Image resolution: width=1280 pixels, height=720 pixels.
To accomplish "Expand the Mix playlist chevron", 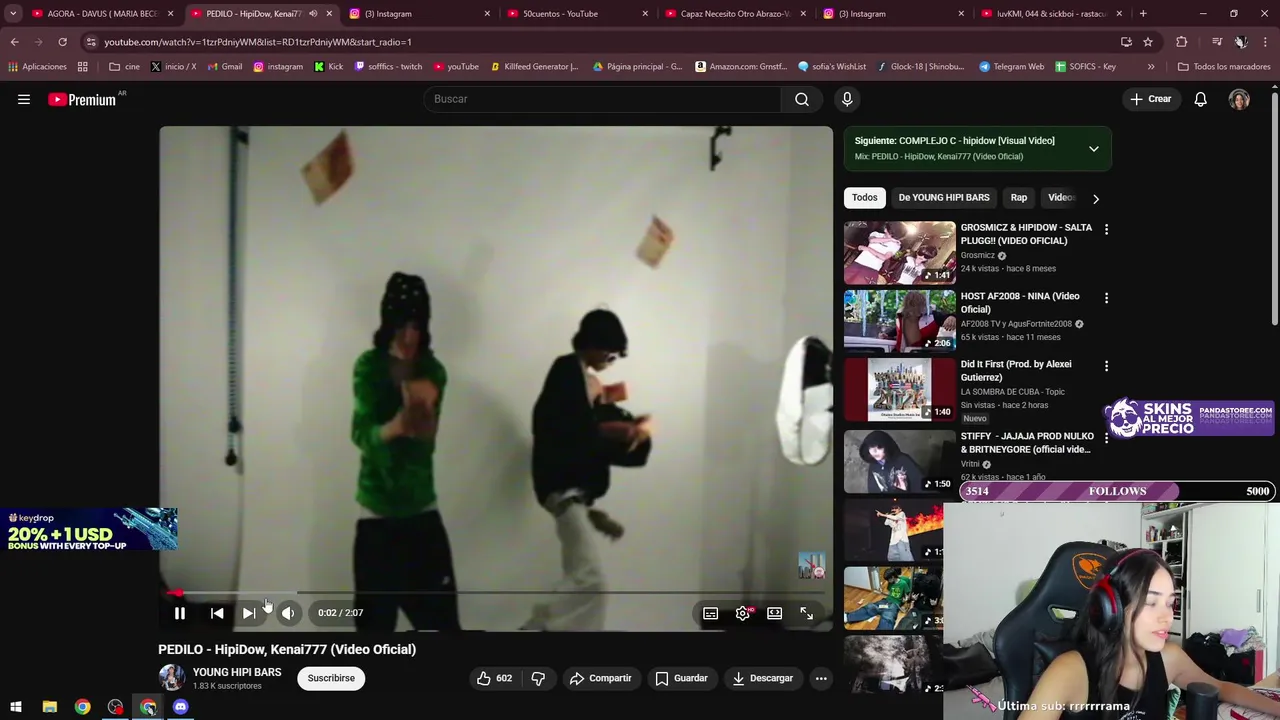I will tap(1094, 149).
